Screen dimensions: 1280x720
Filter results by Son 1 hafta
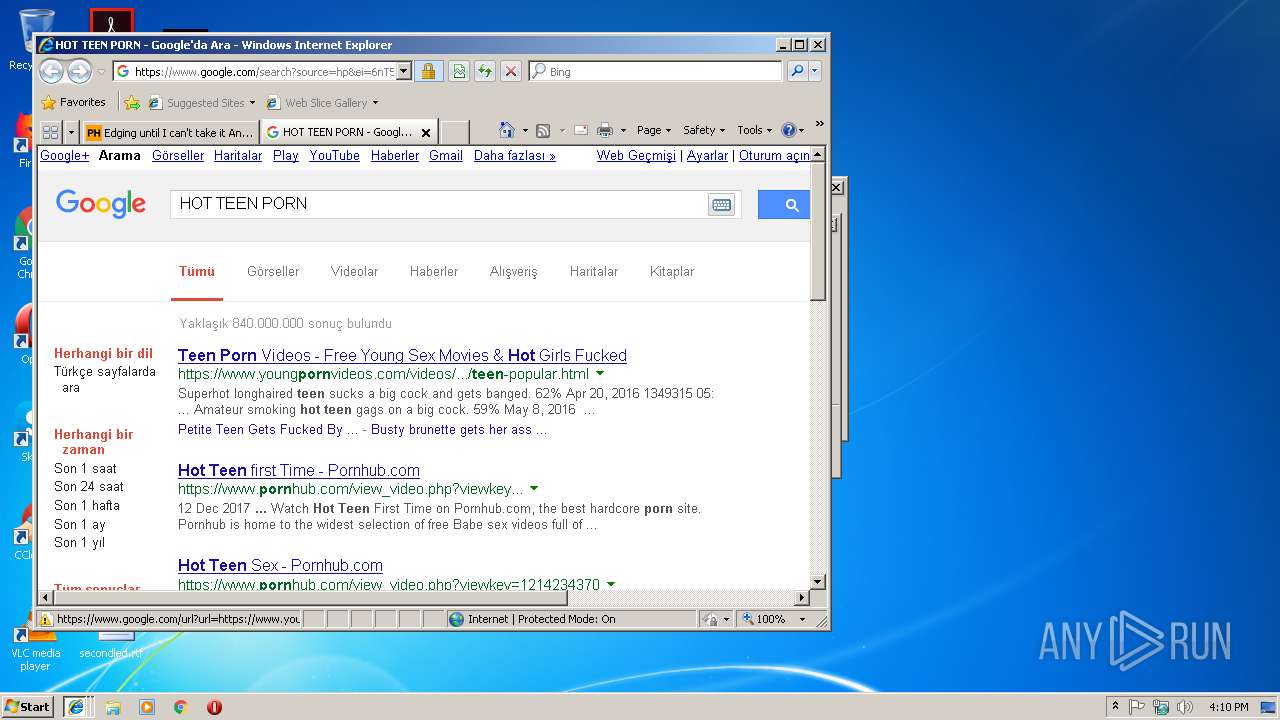(87, 505)
